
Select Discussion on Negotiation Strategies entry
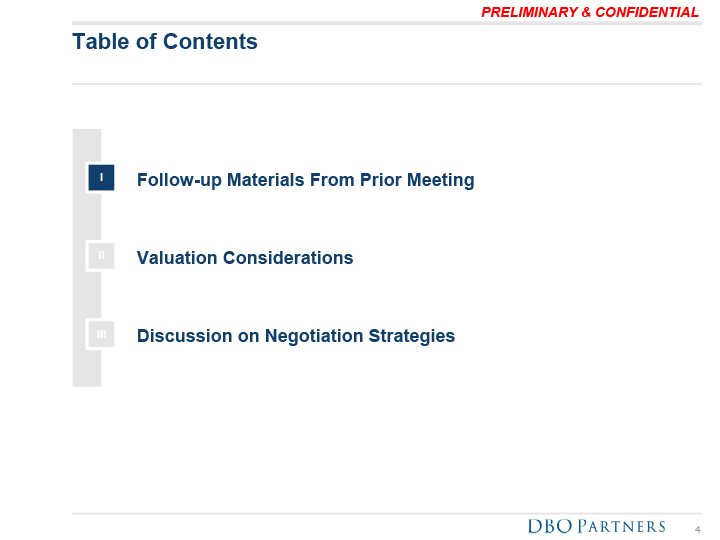click(296, 336)
